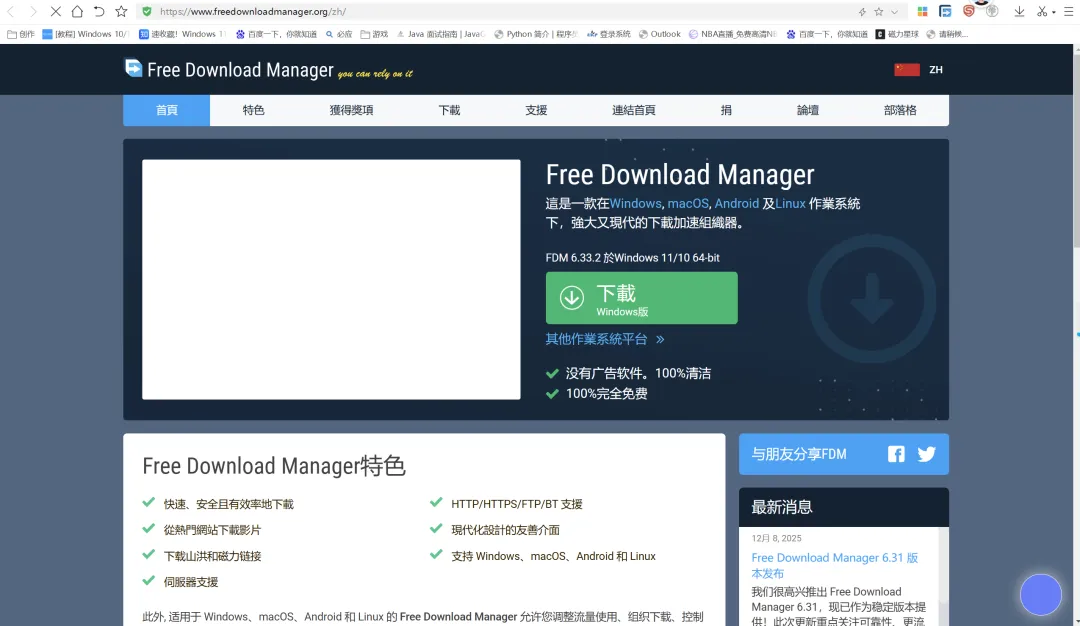1080x626 pixels.
Task: Select the 獲得獎項 navigation tab
Action: [351, 110]
